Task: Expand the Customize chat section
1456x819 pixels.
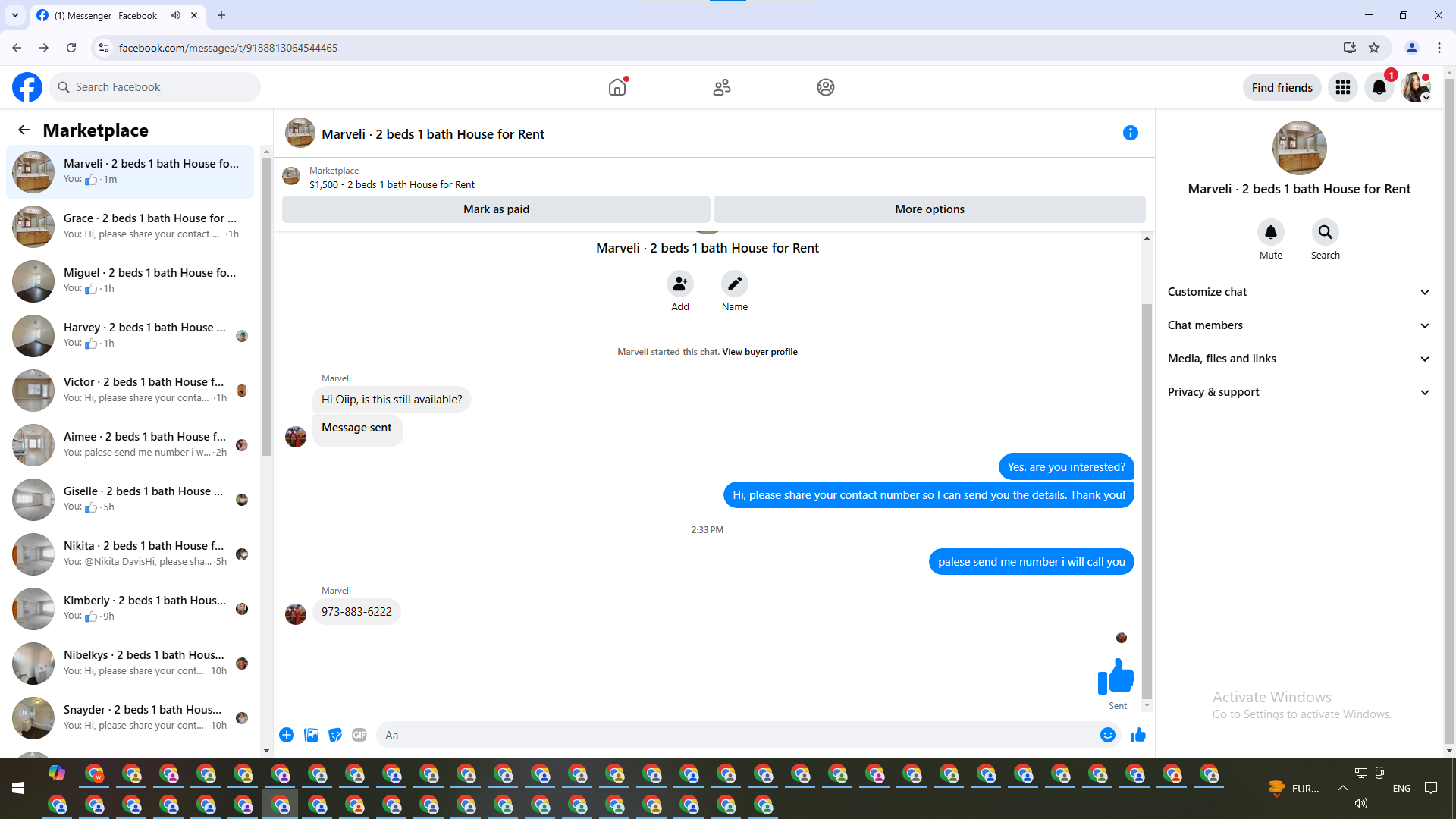Action: tap(1298, 292)
